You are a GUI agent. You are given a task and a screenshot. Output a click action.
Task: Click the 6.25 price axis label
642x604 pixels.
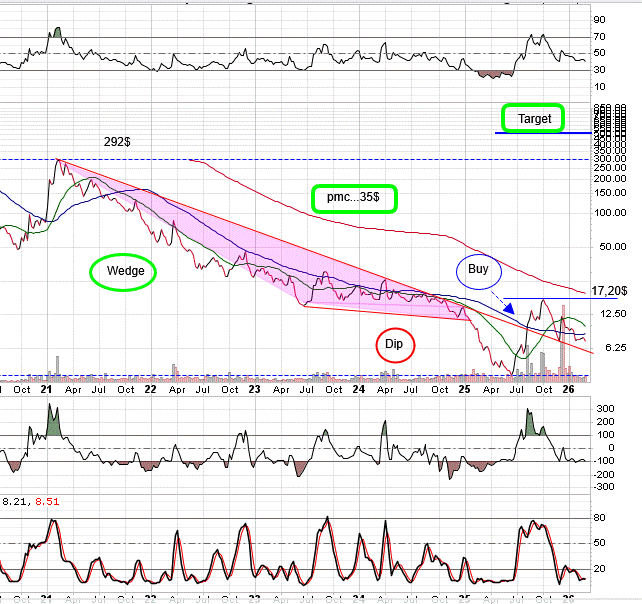coord(609,348)
